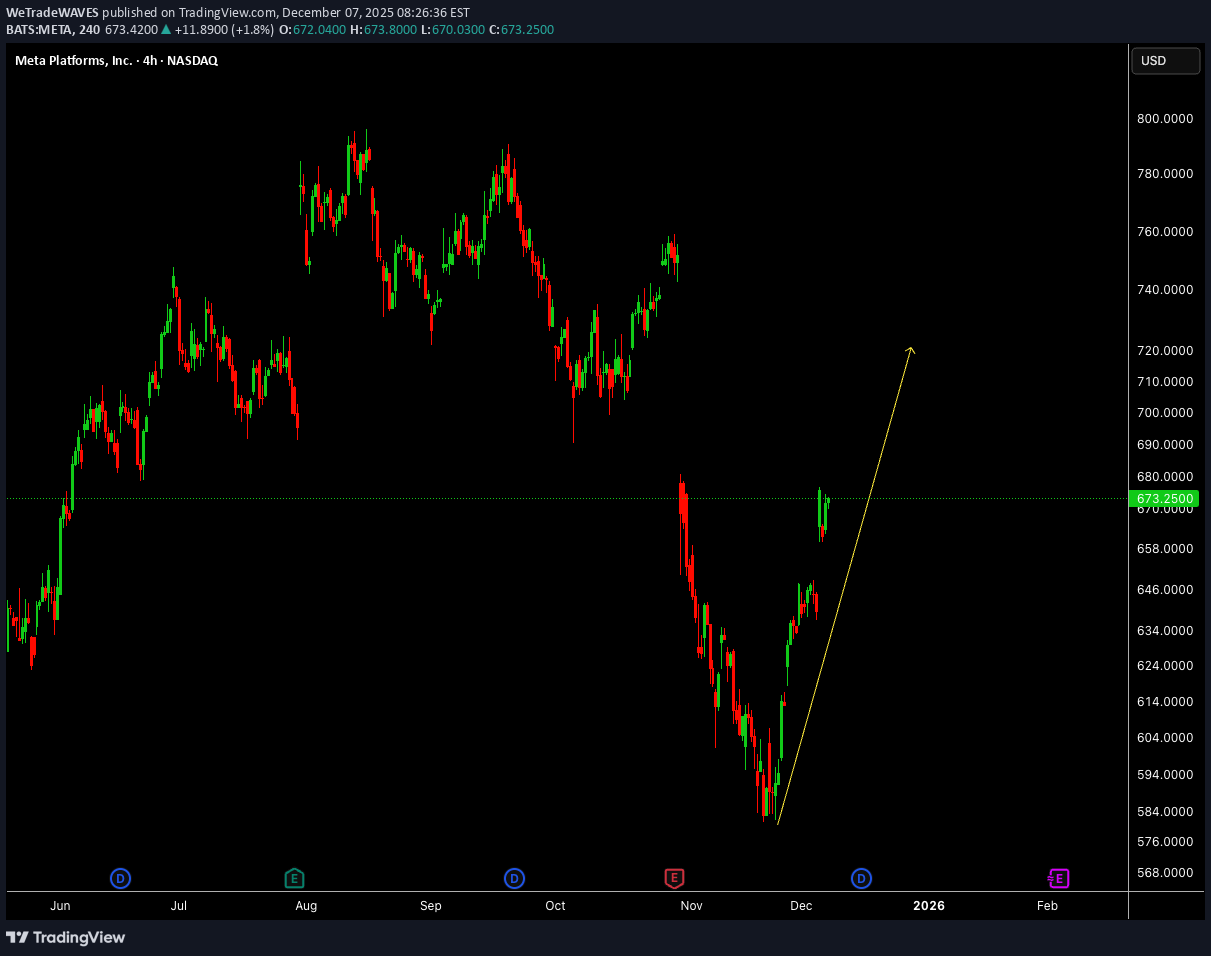Click the green 673.2500 current price label

tap(1165, 498)
